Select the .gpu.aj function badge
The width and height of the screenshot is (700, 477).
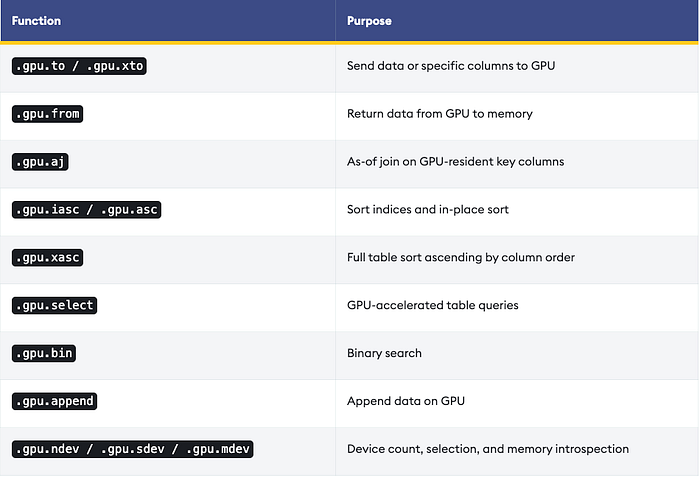pyautogui.click(x=40, y=162)
